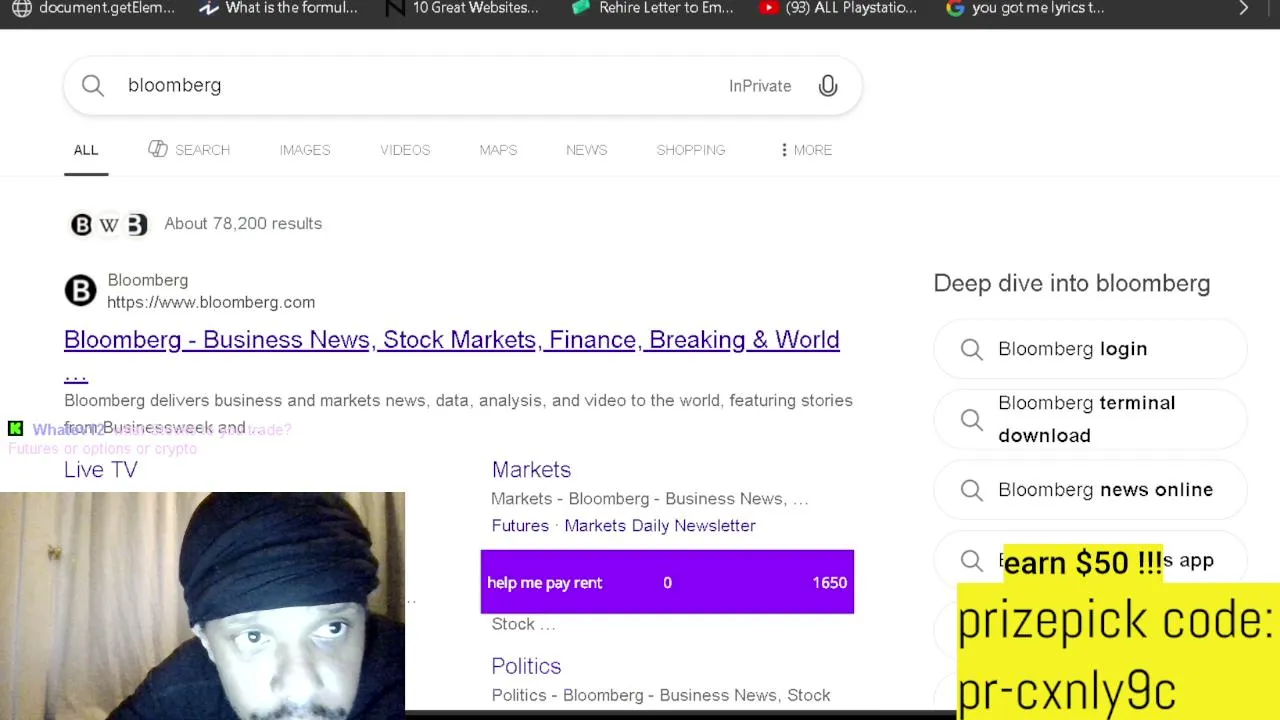Open the 'What is the formul...' bookmark

278,8
